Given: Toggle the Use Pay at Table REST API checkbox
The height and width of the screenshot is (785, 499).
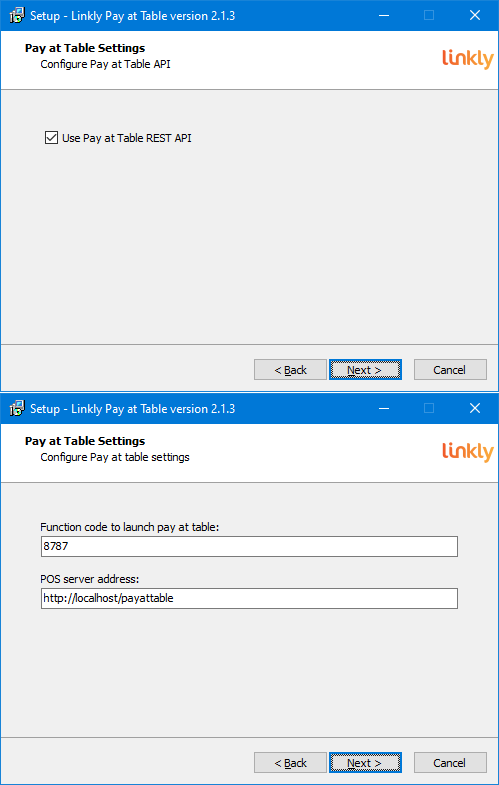Looking at the screenshot, I should coord(51,138).
